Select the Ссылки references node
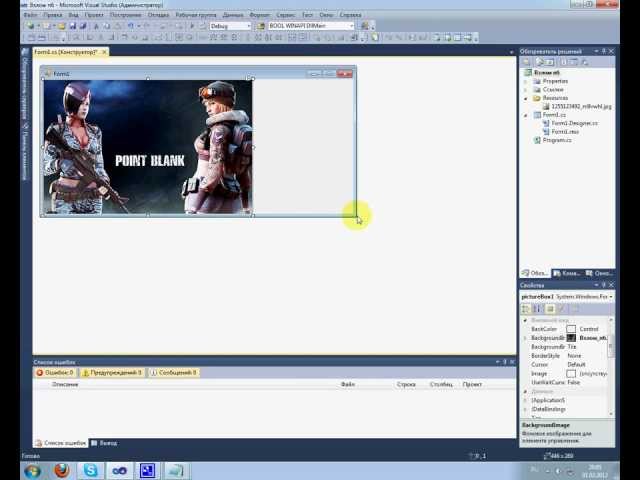640x480 pixels. click(553, 89)
